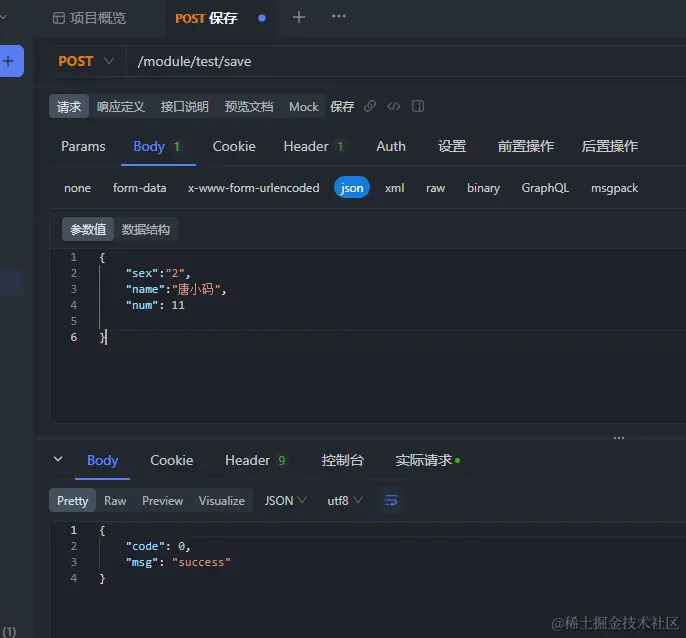Add a new tab with plus icon
The height and width of the screenshot is (638, 686).
(299, 18)
